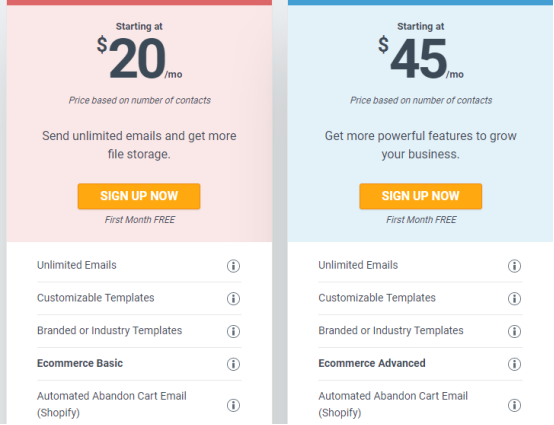This screenshot has width=554, height=425.
Task: Open info icon for Unlimited Emails in $45 plan
Action: tap(514, 266)
